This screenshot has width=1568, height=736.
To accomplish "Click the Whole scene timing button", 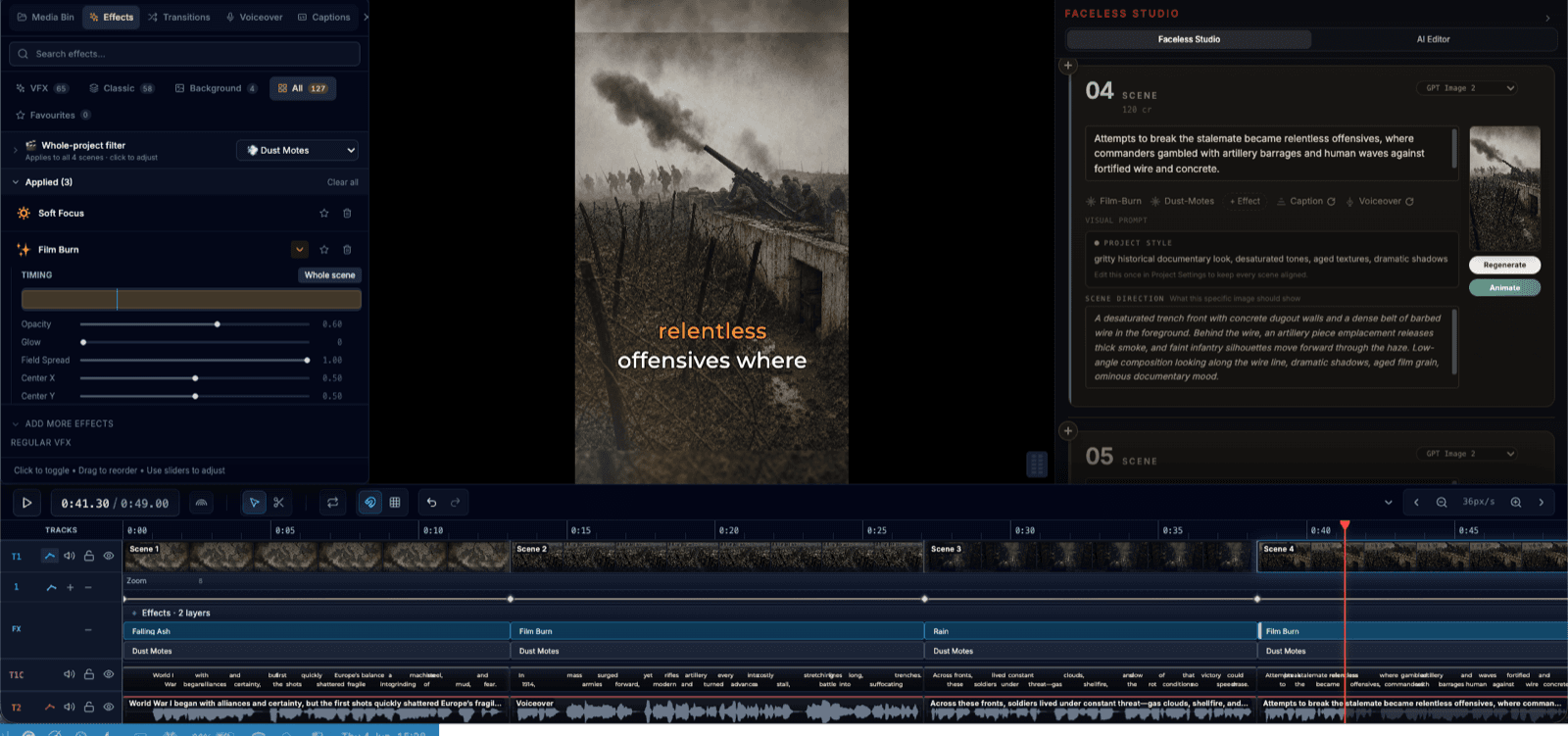I will click(329, 275).
